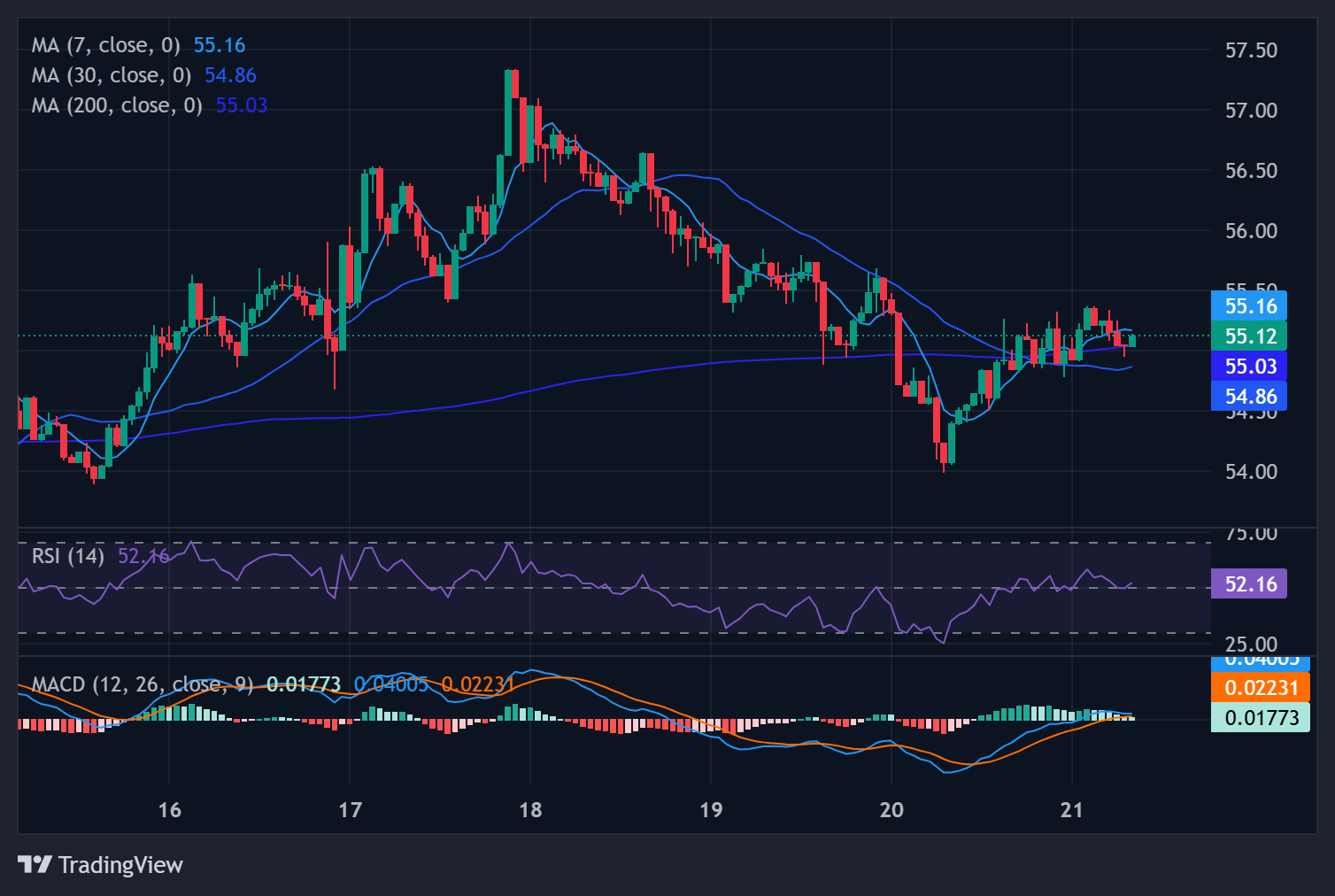Viewport: 1335px width, 896px height.
Task: Click the orange 0.02231 MACD signal tag
Action: 1260,688
